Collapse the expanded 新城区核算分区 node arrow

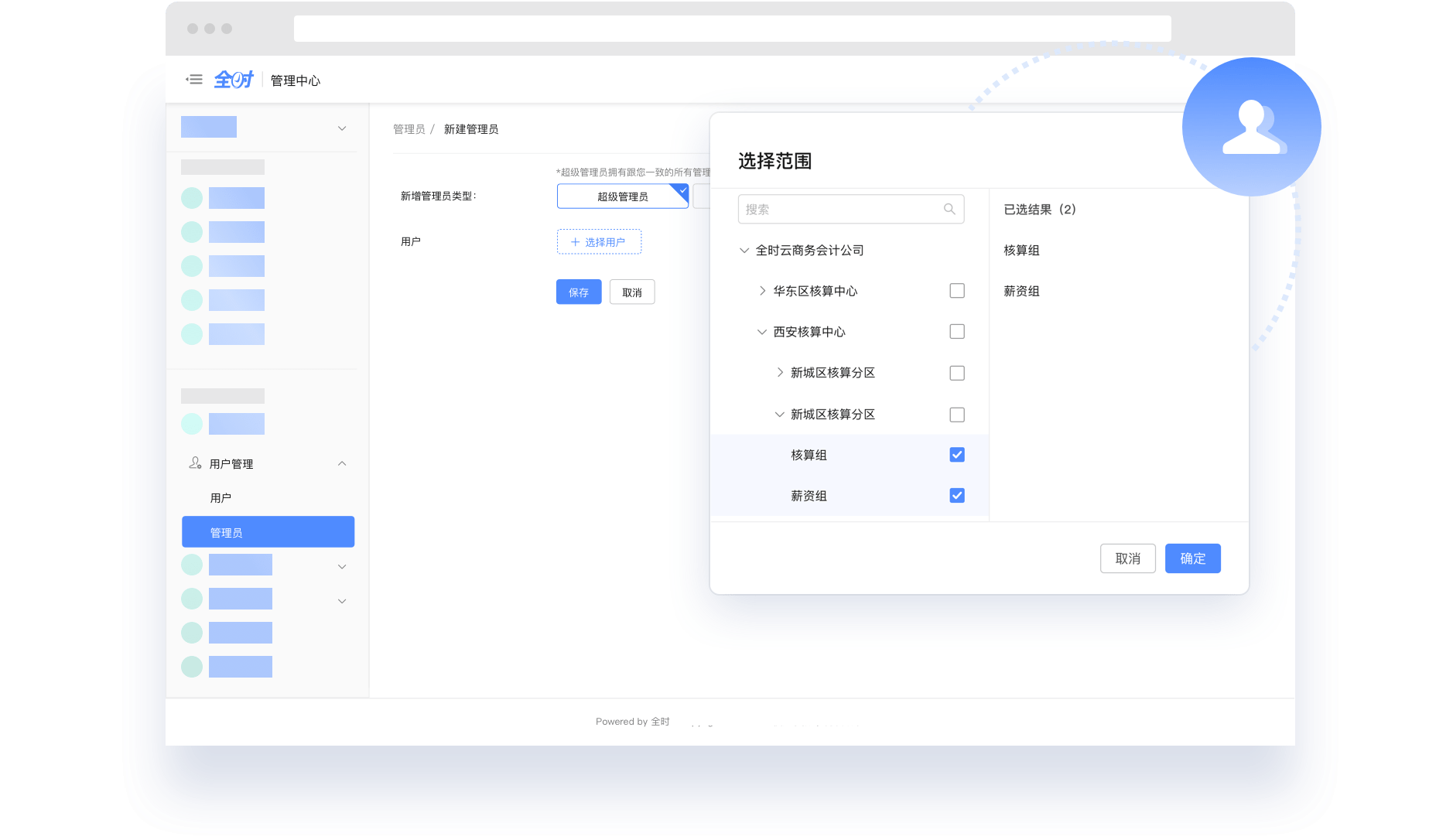(x=780, y=415)
